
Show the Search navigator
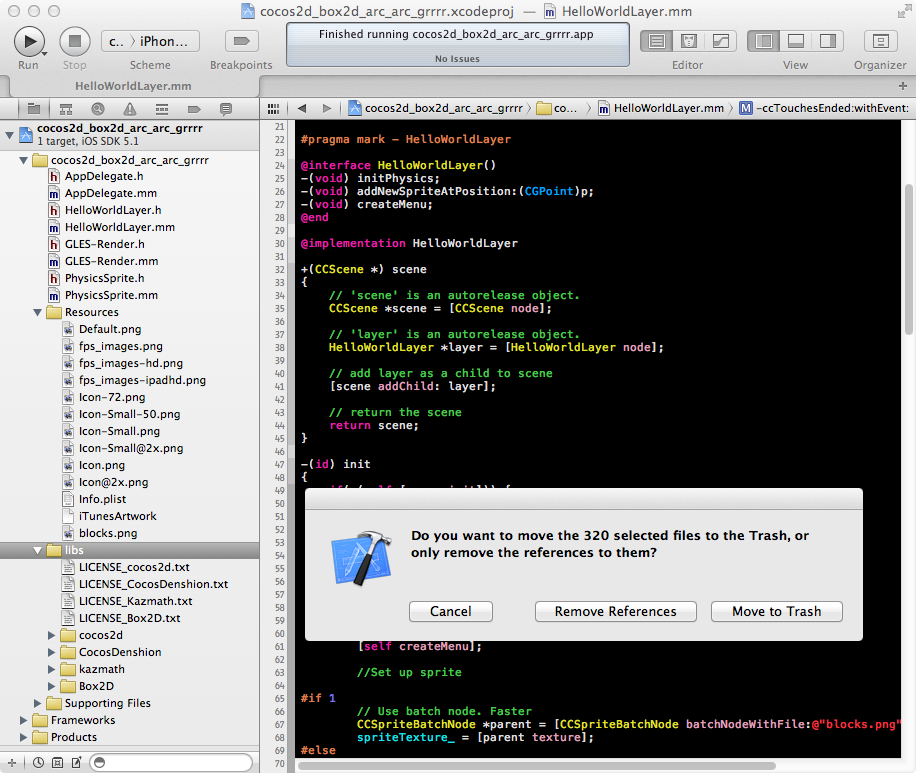coord(98,109)
